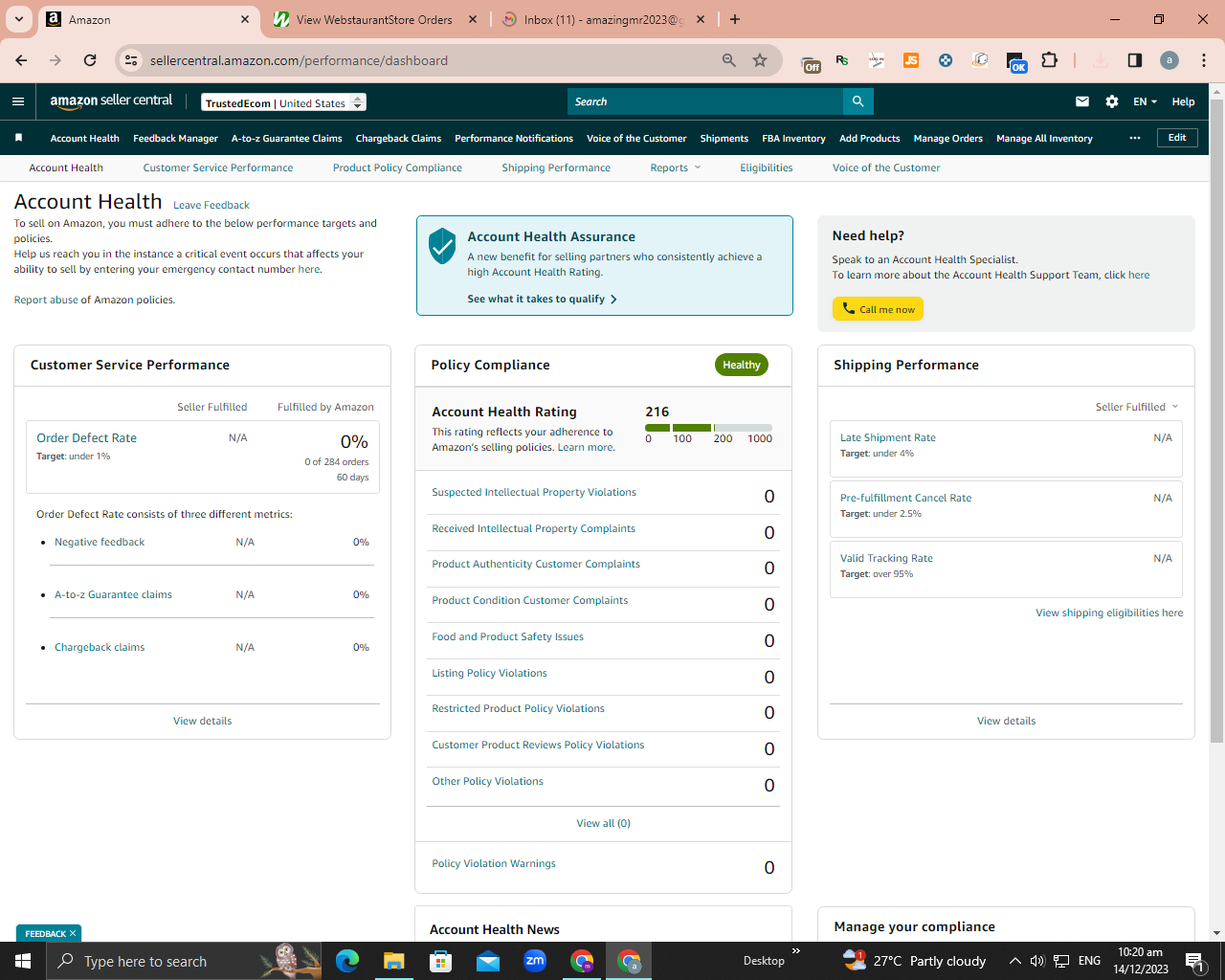Screen dimensions: 1225x980
Task: Open the Chrome profile avatar
Action: click(1169, 60)
